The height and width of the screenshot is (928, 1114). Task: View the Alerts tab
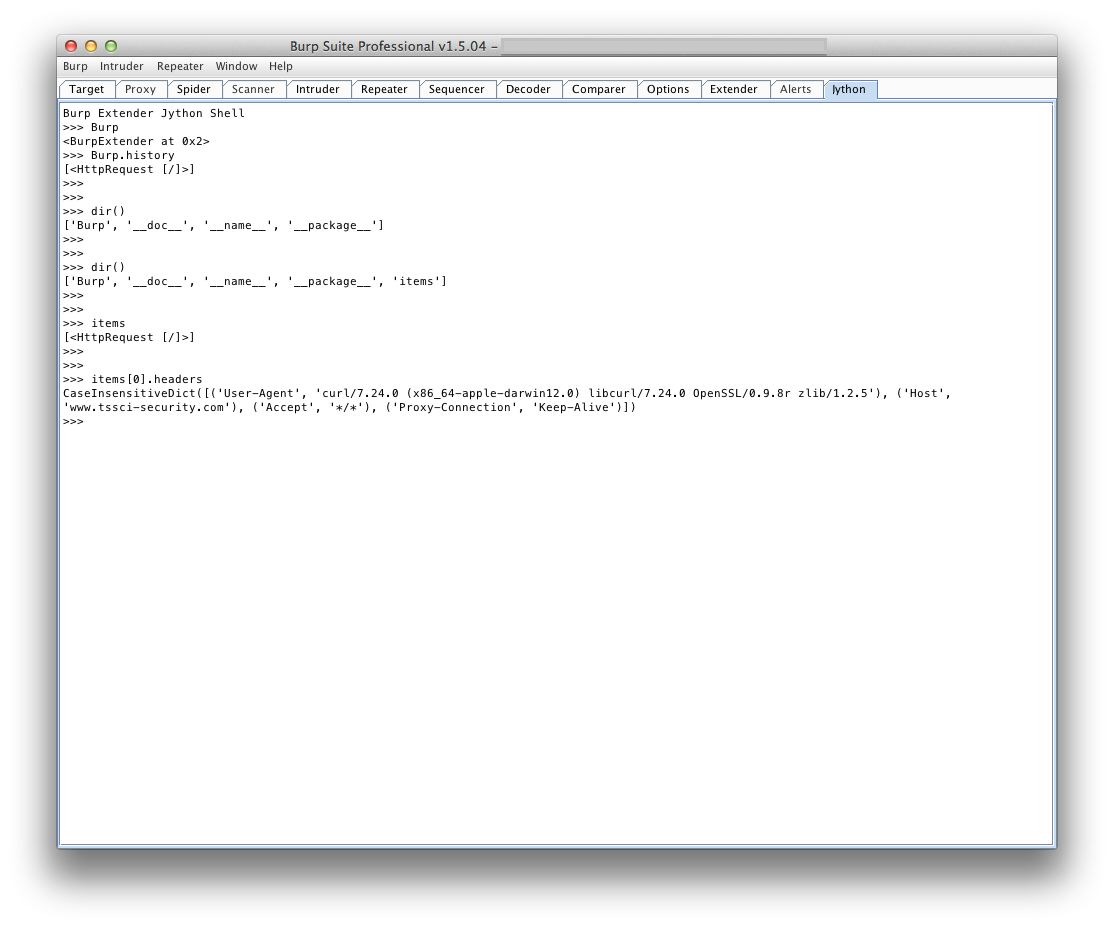[x=796, y=89]
